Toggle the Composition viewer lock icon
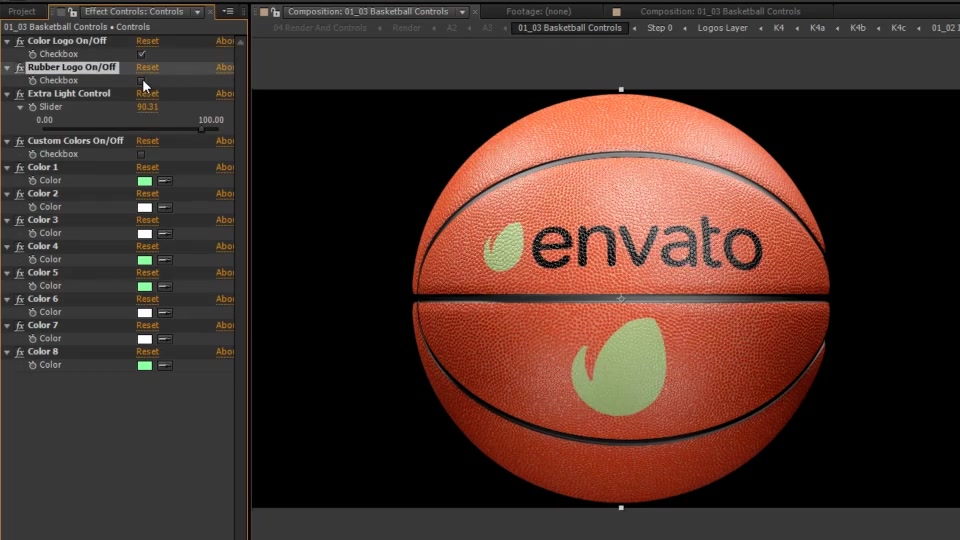The width and height of the screenshot is (960, 540). (276, 12)
